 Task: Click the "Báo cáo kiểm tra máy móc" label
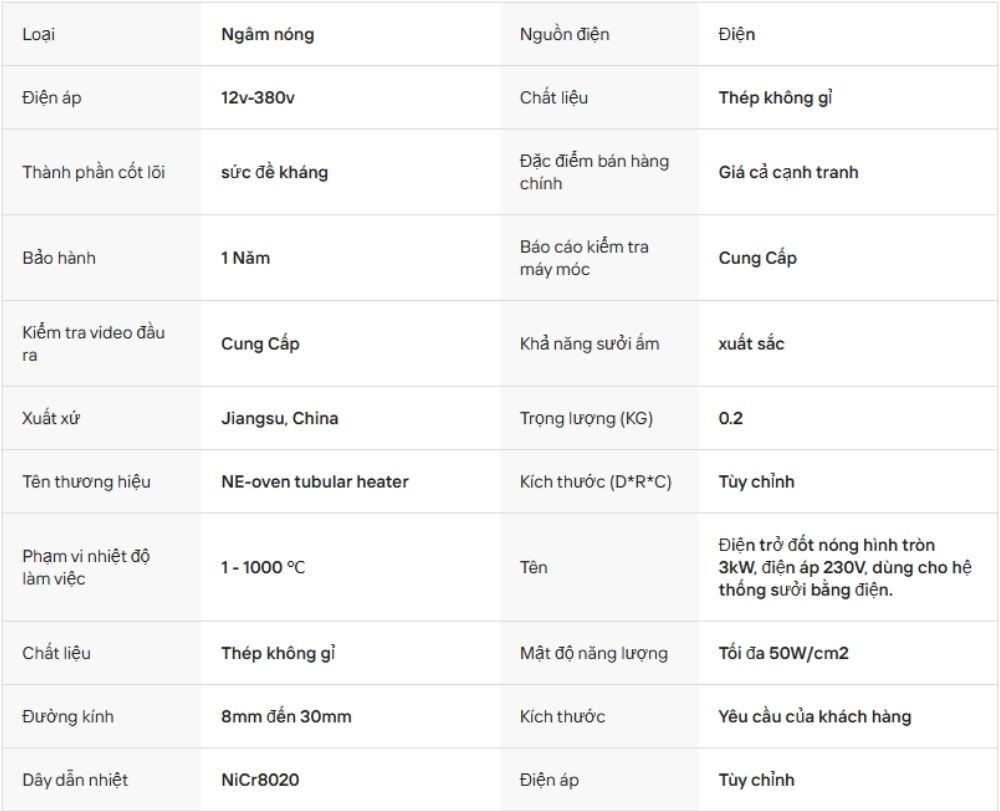pyautogui.click(x=584, y=258)
